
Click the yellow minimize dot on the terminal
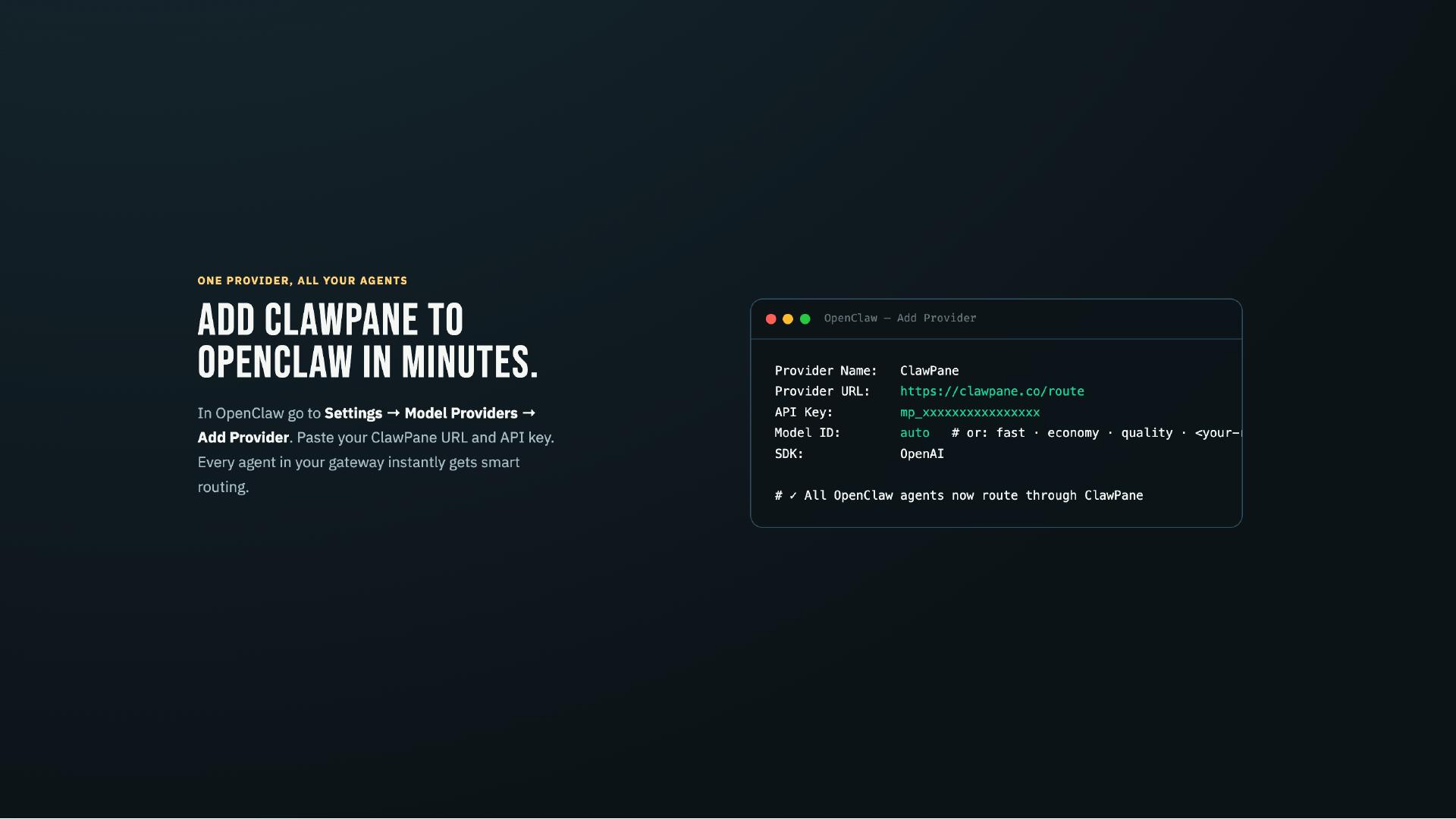tap(787, 319)
